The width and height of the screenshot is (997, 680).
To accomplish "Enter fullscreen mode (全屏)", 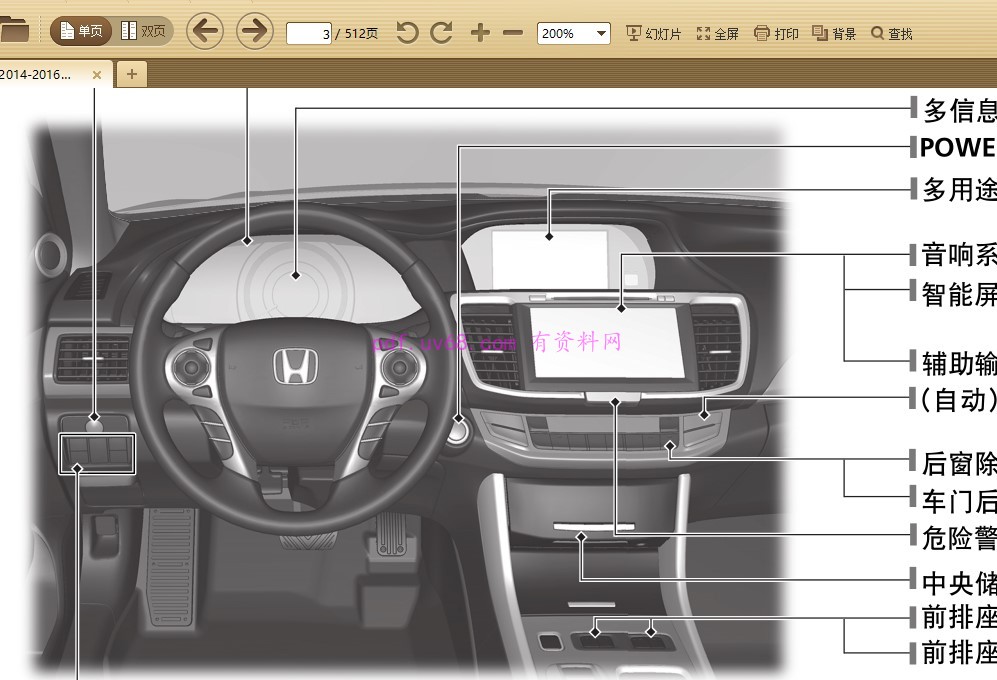I will pyautogui.click(x=717, y=33).
